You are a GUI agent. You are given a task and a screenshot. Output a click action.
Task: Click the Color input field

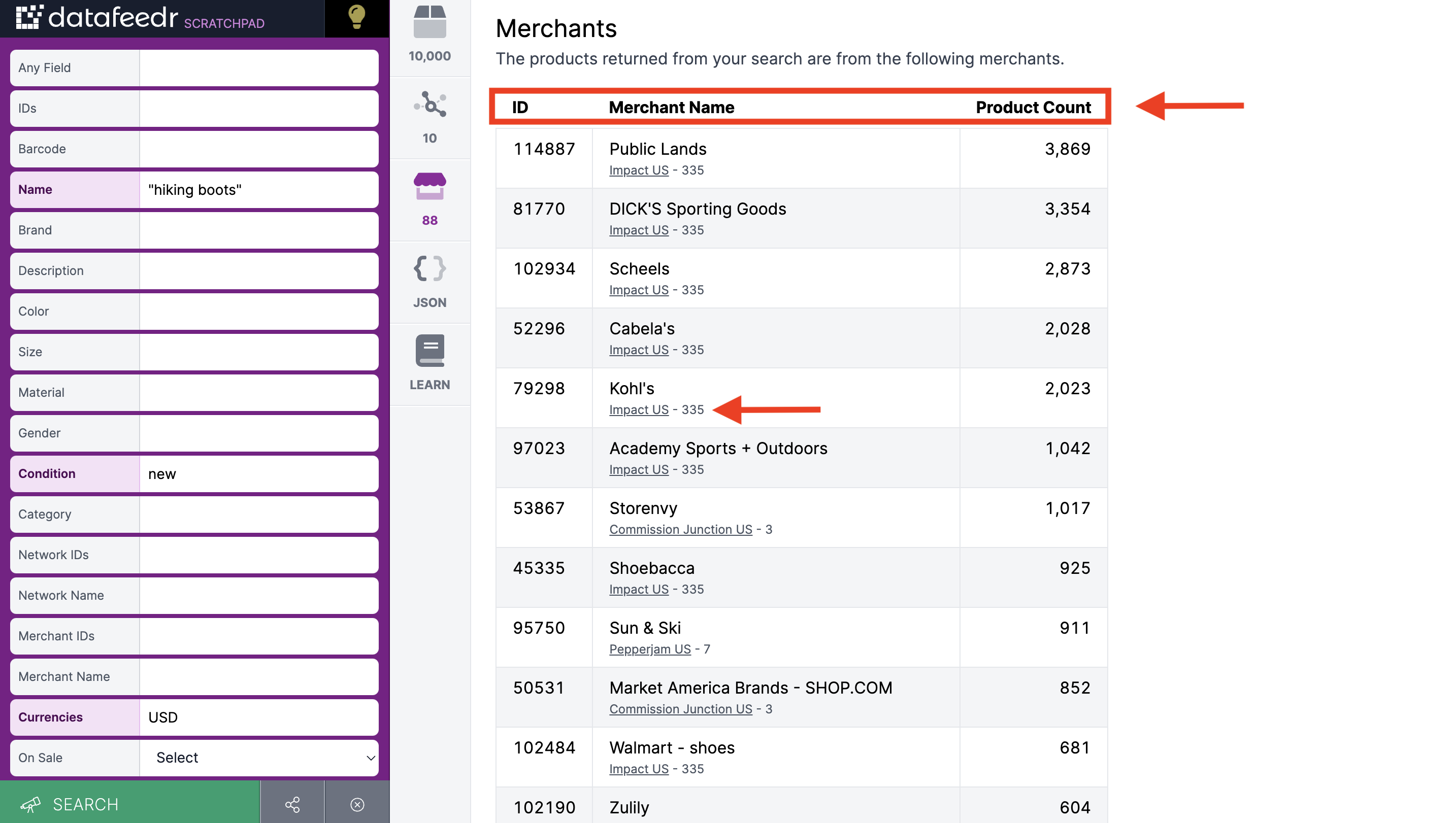click(259, 312)
